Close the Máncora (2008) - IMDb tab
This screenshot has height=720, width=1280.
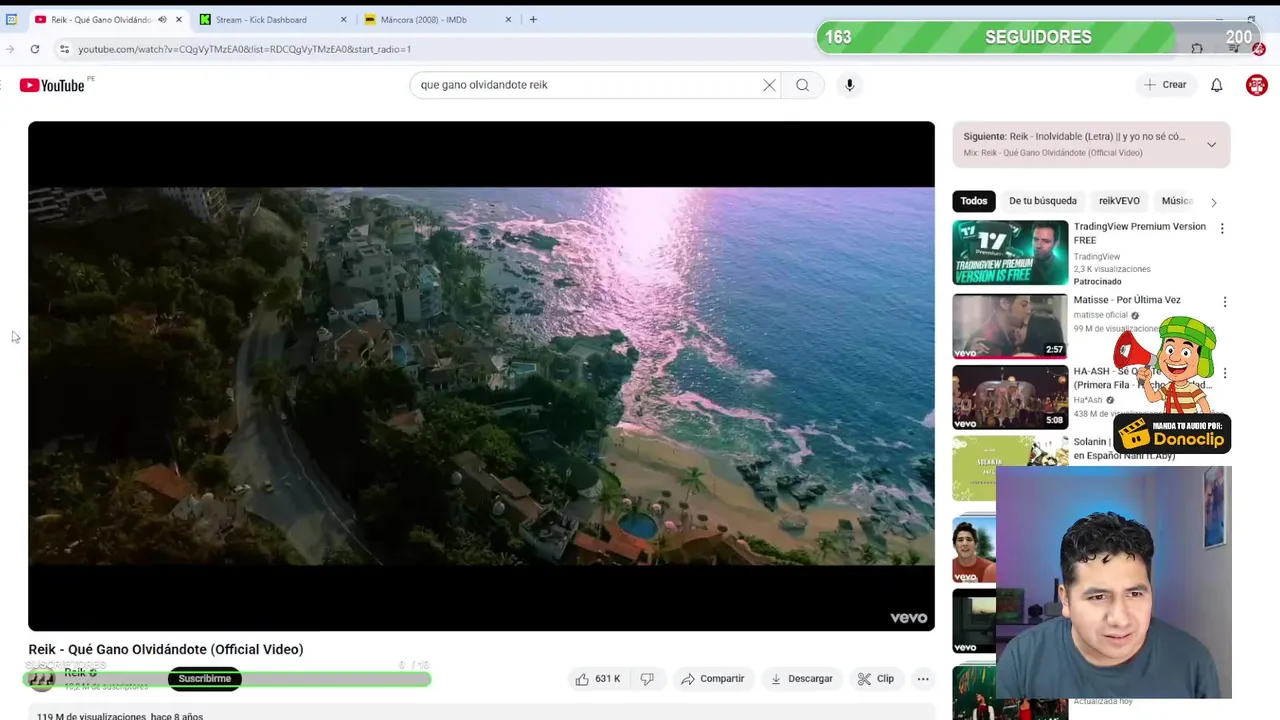(508, 20)
